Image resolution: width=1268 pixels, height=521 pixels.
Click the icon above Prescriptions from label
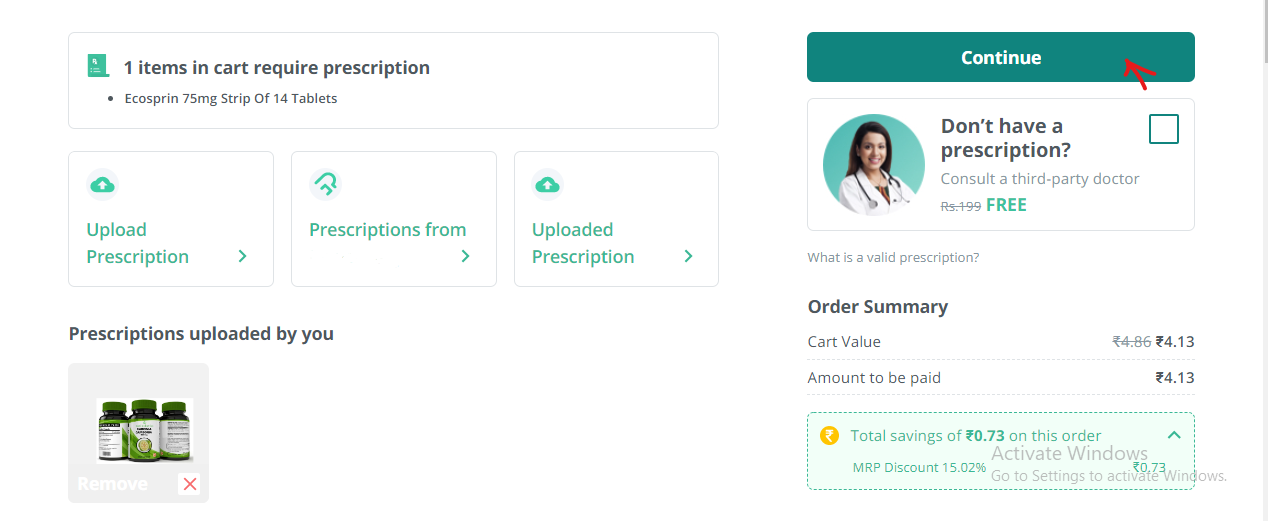(x=325, y=184)
